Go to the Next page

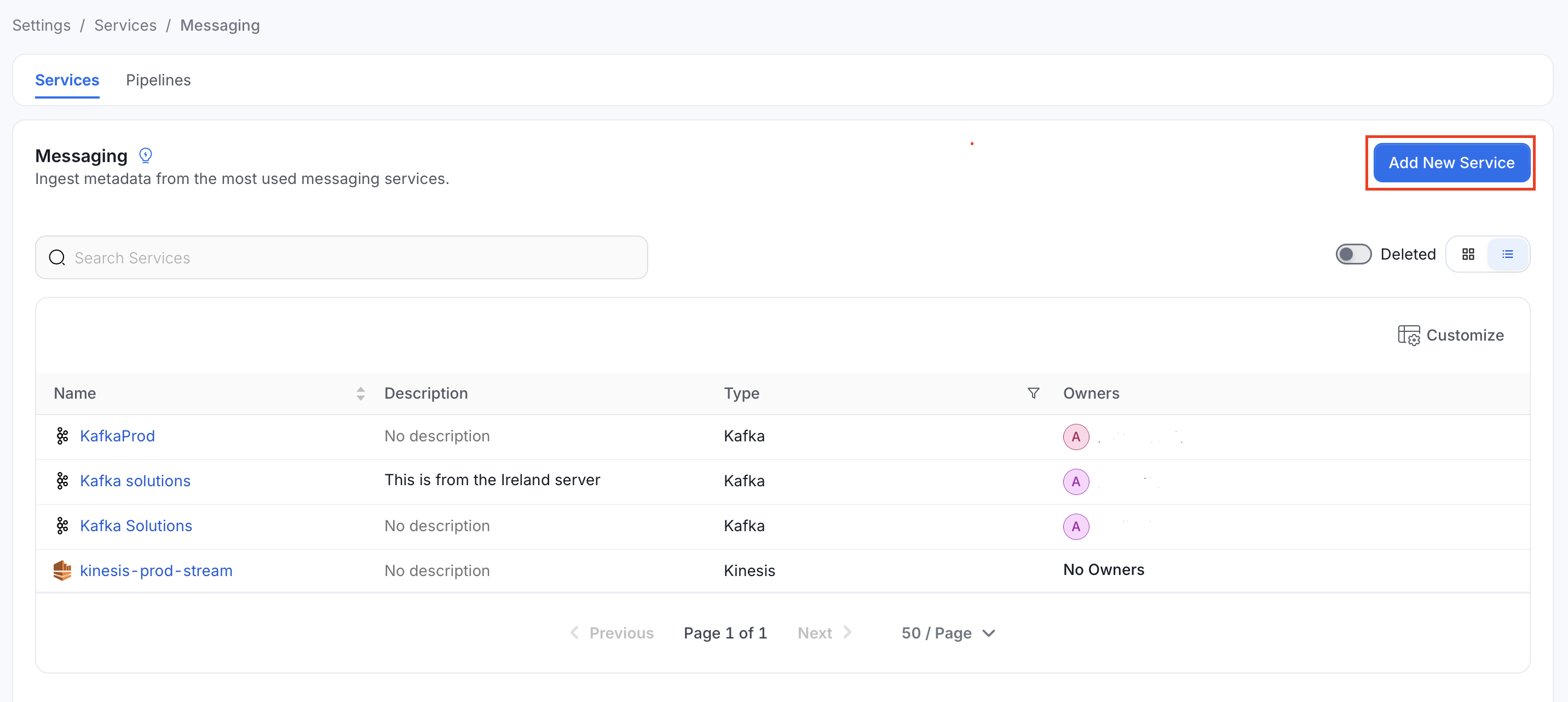tap(824, 633)
